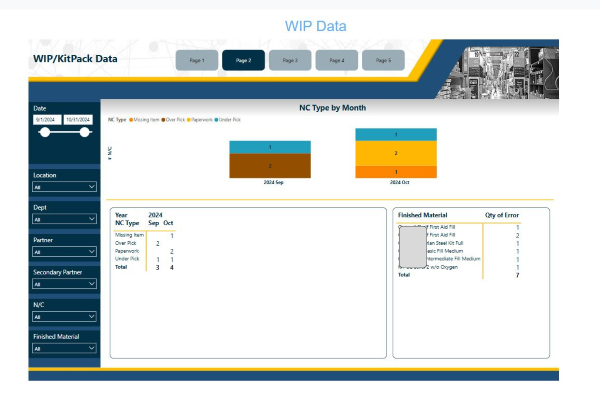Select the active Page 2 button
This screenshot has height=401, width=600.
[x=243, y=60]
